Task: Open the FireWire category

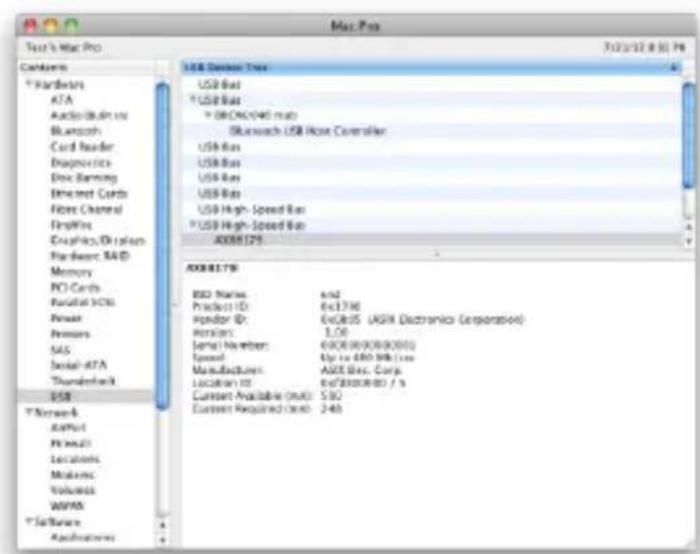Action: [x=71, y=225]
